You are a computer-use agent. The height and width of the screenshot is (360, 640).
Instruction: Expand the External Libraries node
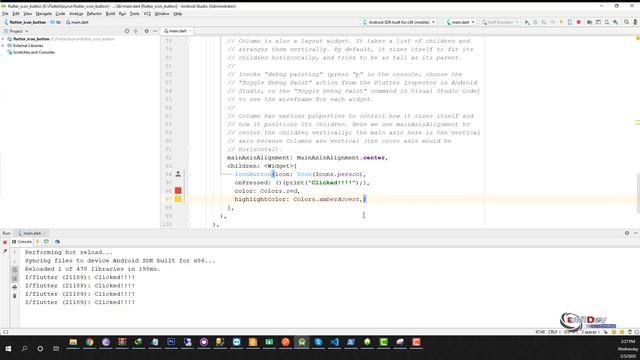tap(3, 46)
